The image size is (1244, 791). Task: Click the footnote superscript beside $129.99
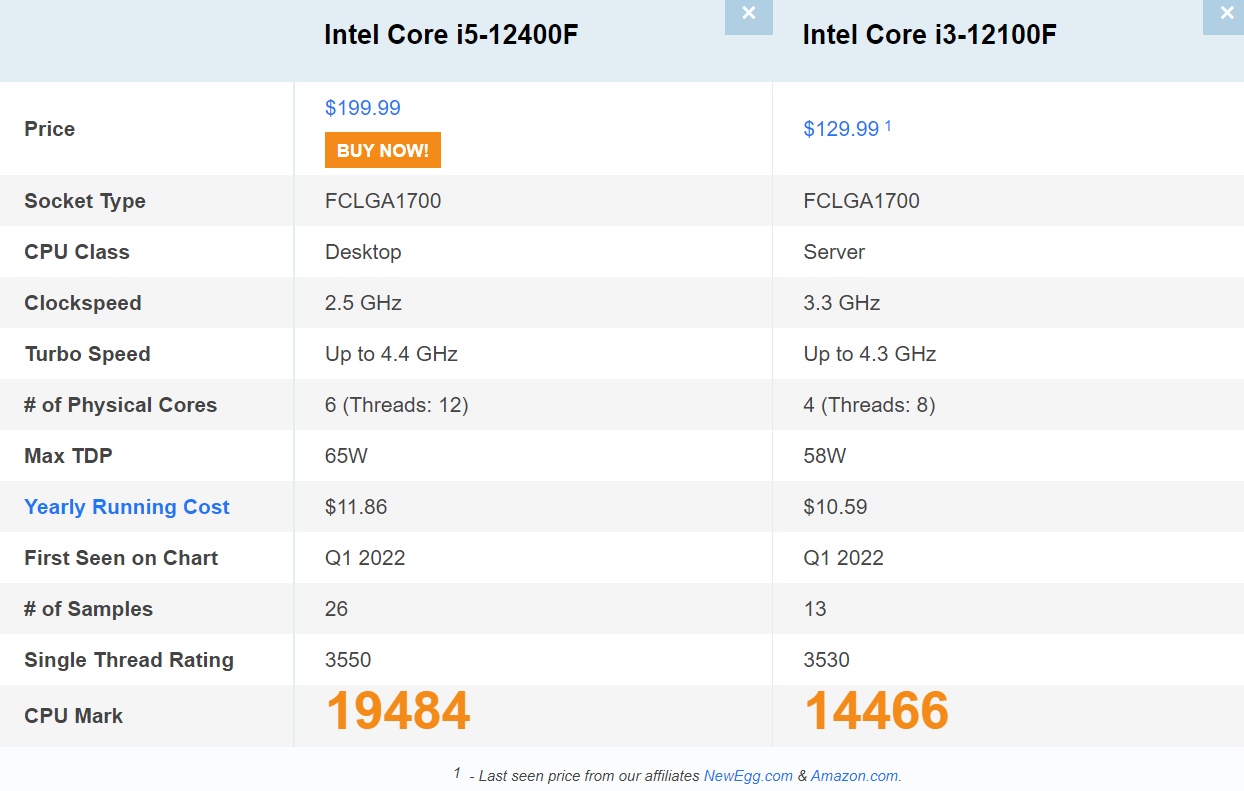pos(888,126)
